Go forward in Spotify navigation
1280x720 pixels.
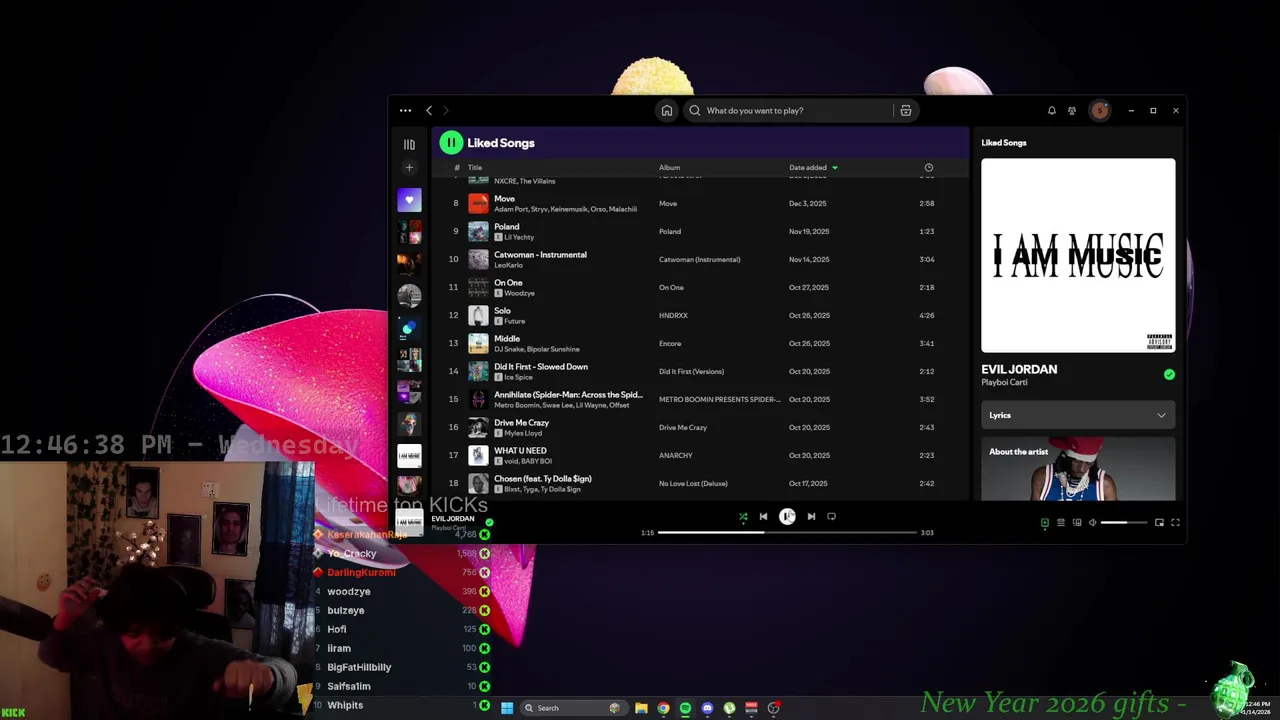(446, 111)
